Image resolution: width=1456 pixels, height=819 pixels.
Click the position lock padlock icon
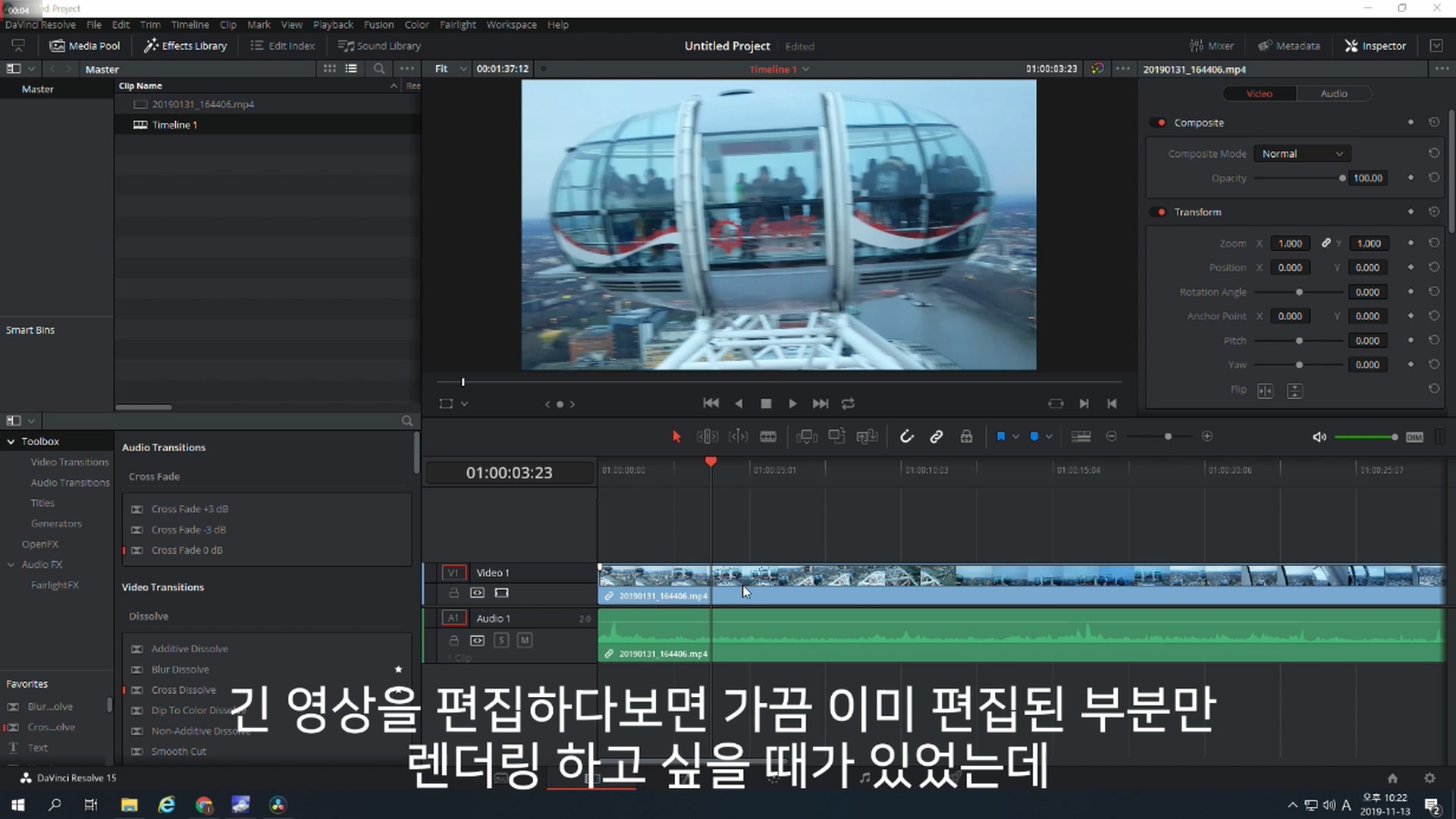tap(966, 437)
